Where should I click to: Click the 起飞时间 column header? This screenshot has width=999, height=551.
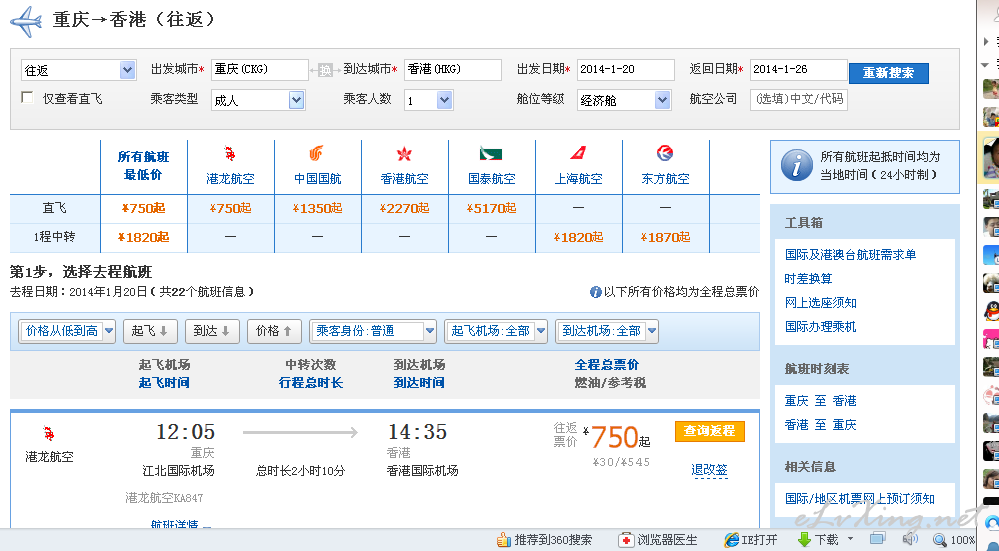164,383
